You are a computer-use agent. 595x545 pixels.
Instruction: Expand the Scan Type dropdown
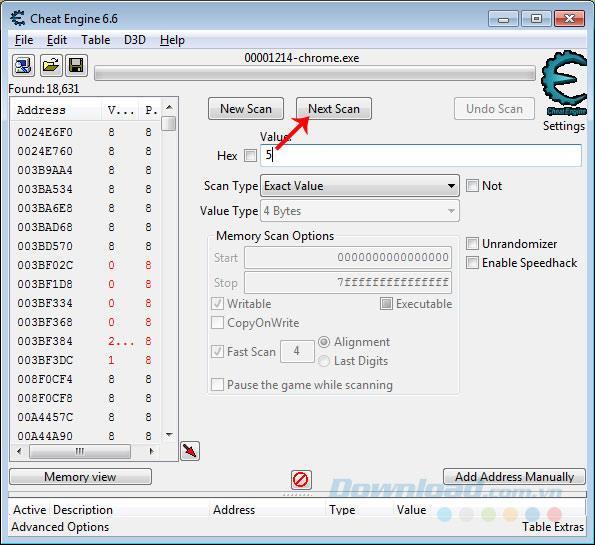point(360,186)
